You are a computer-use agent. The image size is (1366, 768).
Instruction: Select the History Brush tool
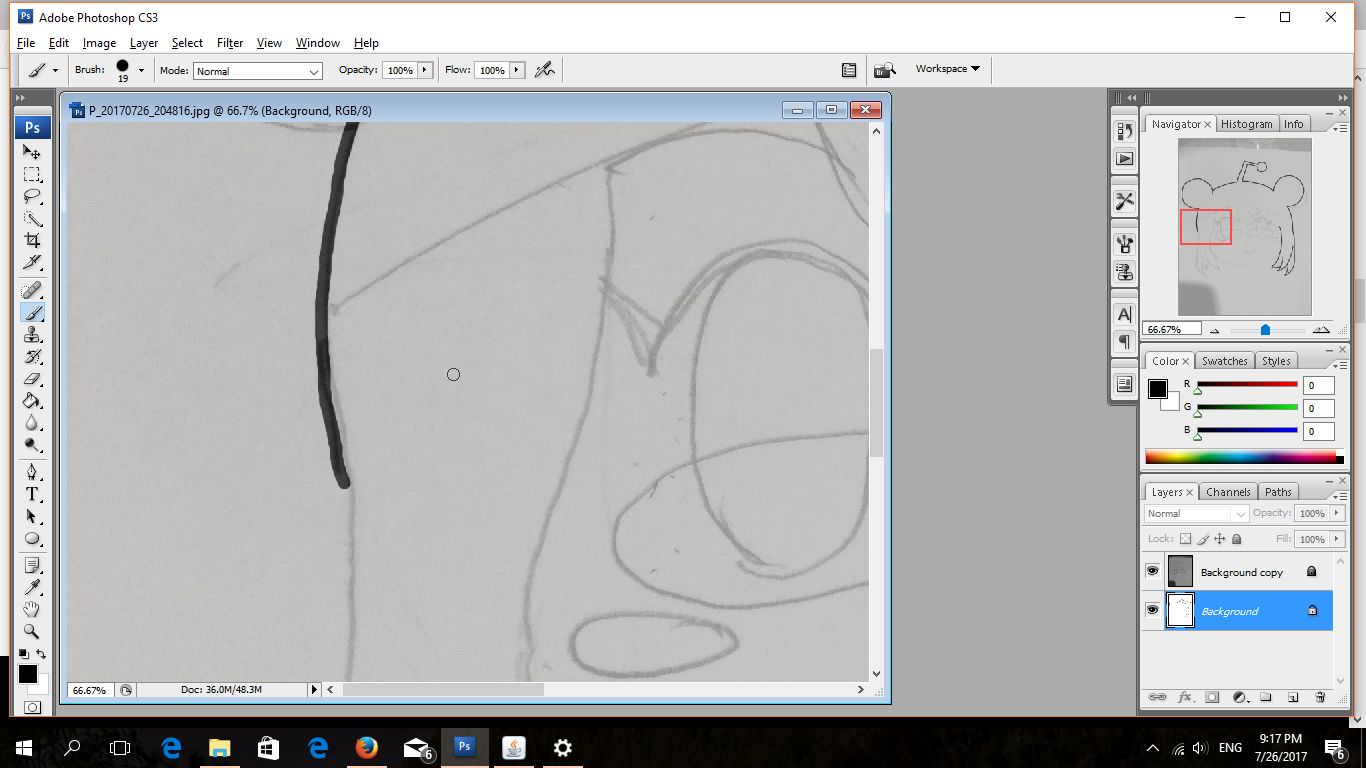tap(32, 357)
